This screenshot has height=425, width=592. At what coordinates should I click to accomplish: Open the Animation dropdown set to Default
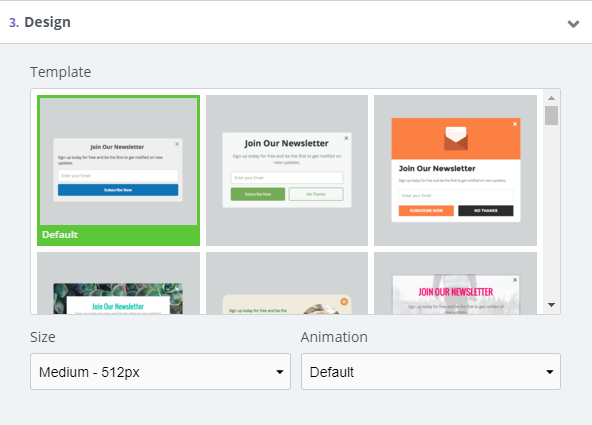pyautogui.click(x=431, y=371)
